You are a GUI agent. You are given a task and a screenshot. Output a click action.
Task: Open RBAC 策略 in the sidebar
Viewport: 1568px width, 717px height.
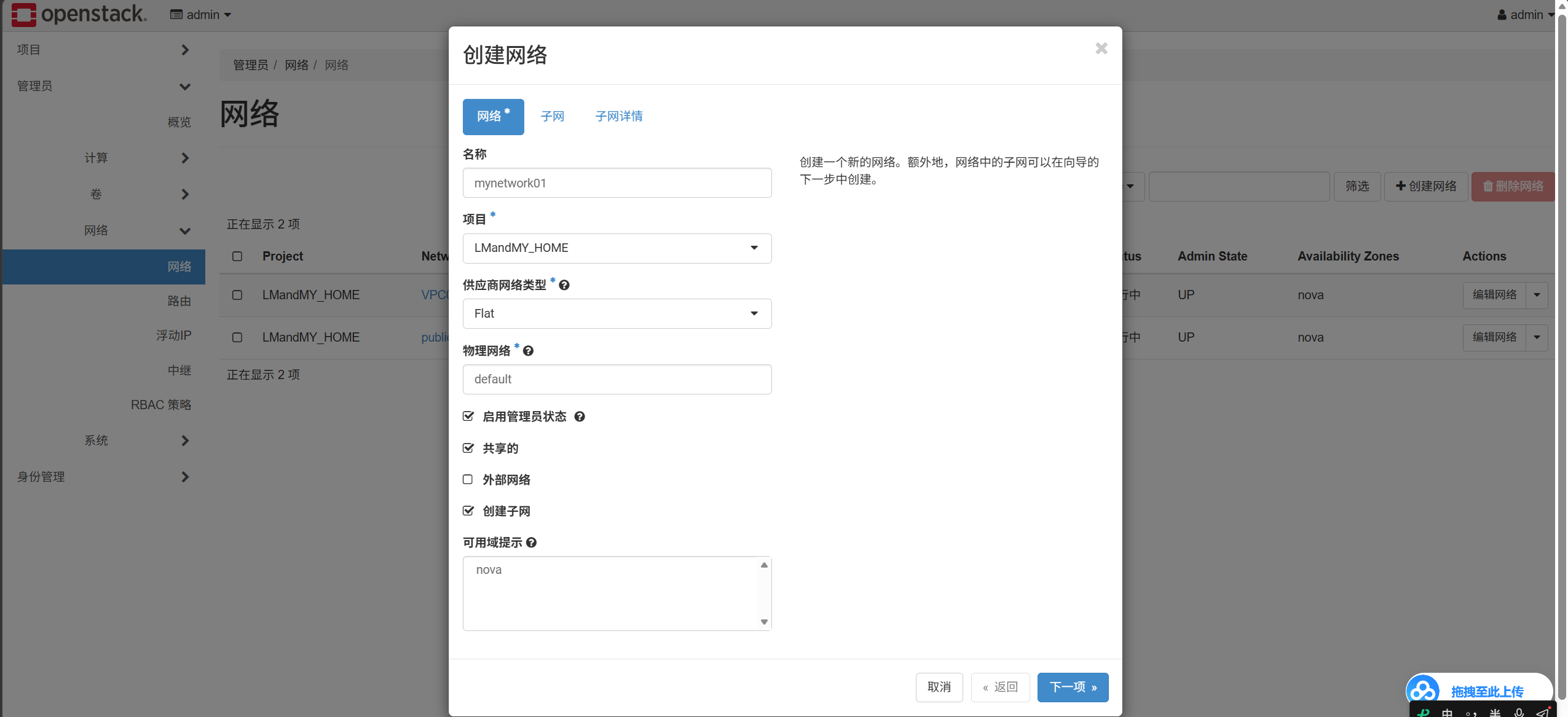coord(161,405)
